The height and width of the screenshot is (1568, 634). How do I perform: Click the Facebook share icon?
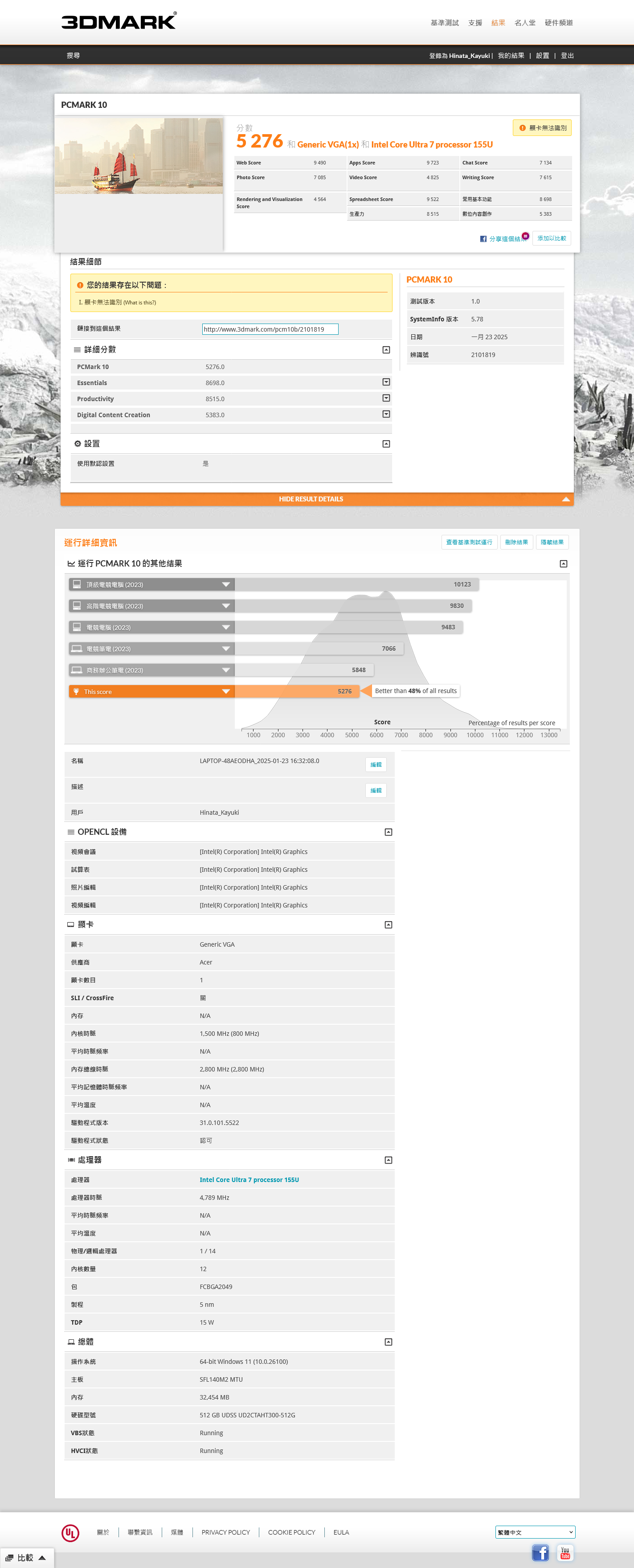click(483, 238)
